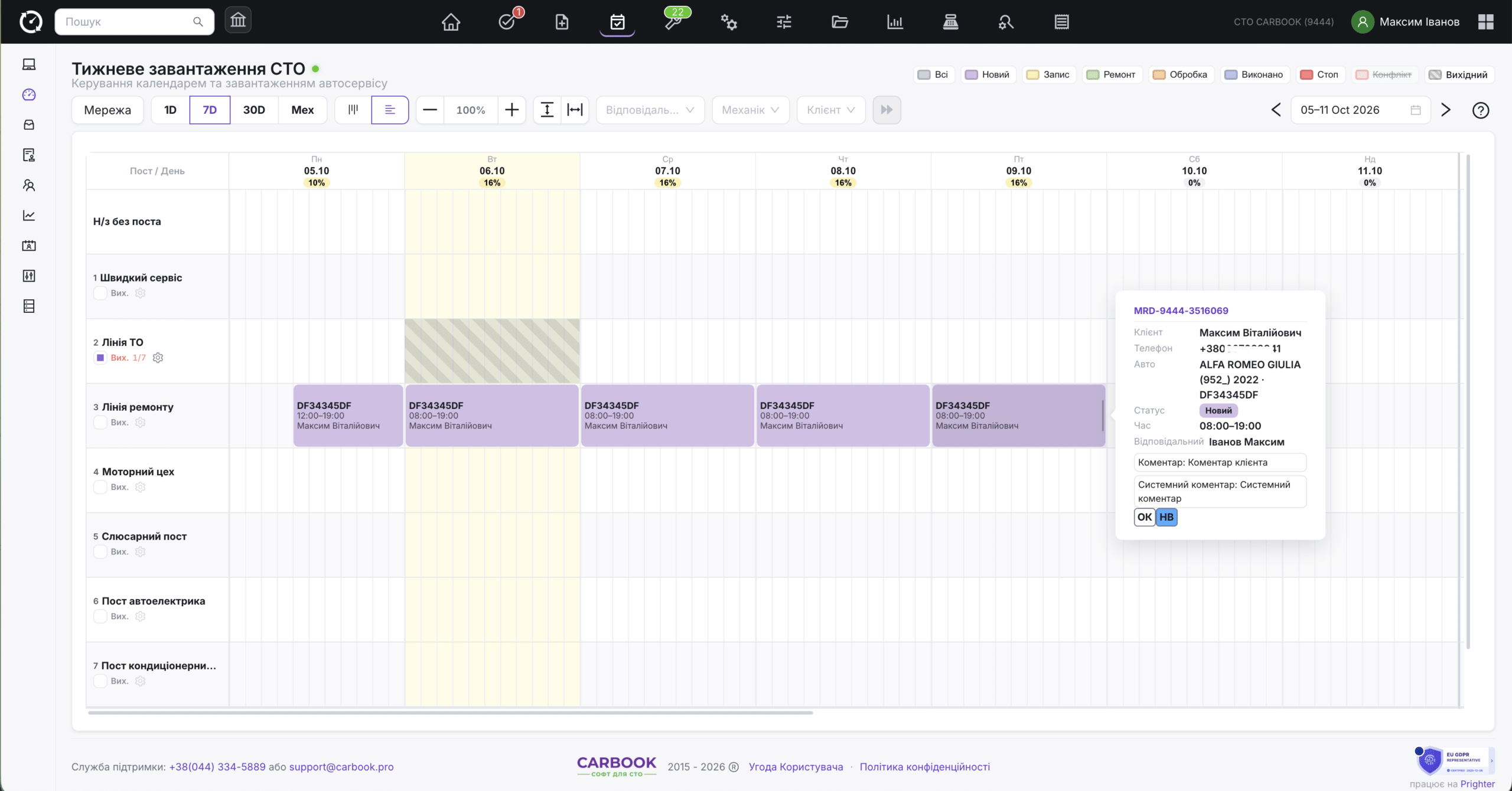Expand the Клієнт dropdown filter
Viewport: 1512px width, 791px height.
click(830, 110)
